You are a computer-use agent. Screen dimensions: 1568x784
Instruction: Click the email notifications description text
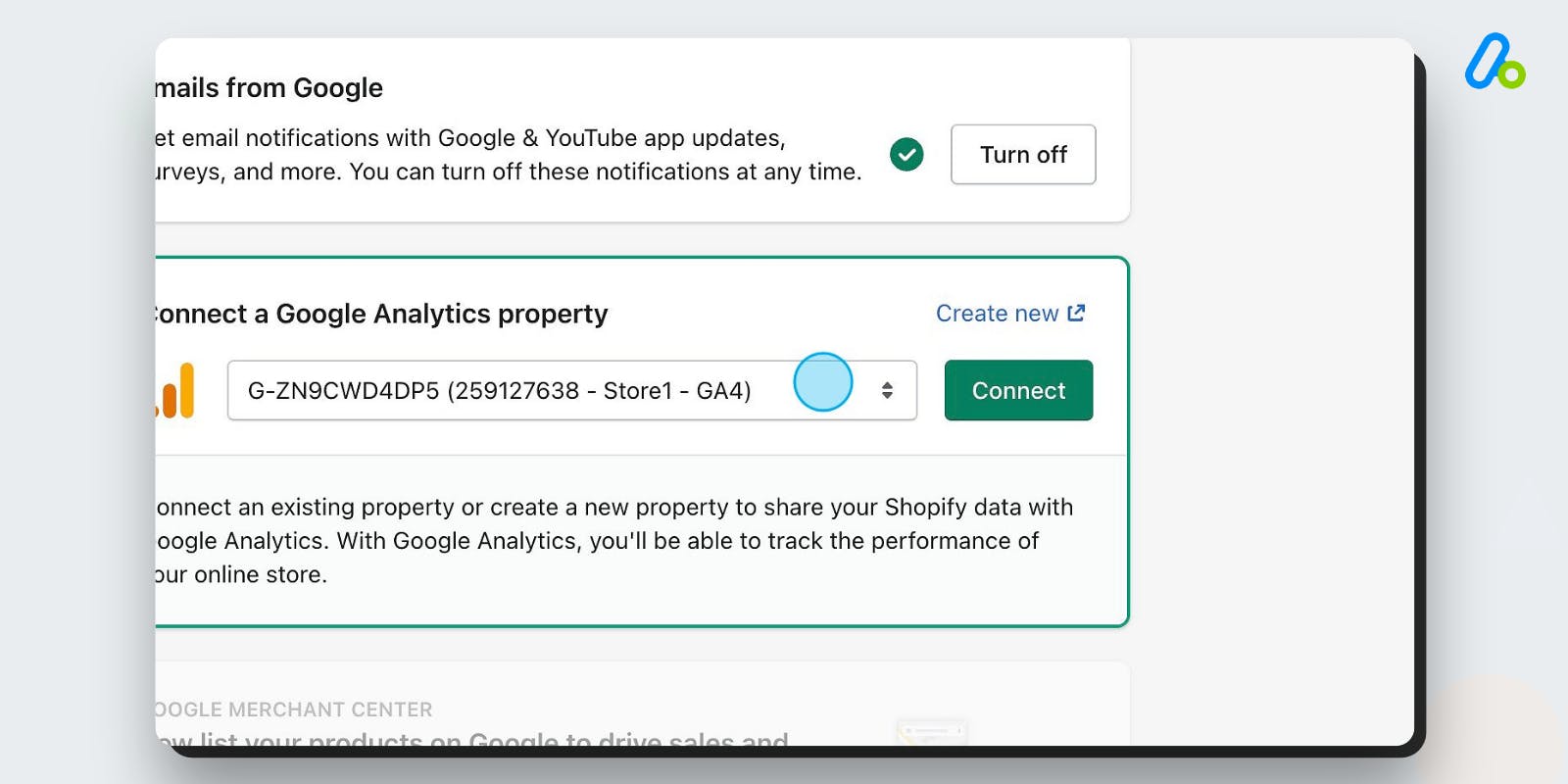[x=509, y=155]
